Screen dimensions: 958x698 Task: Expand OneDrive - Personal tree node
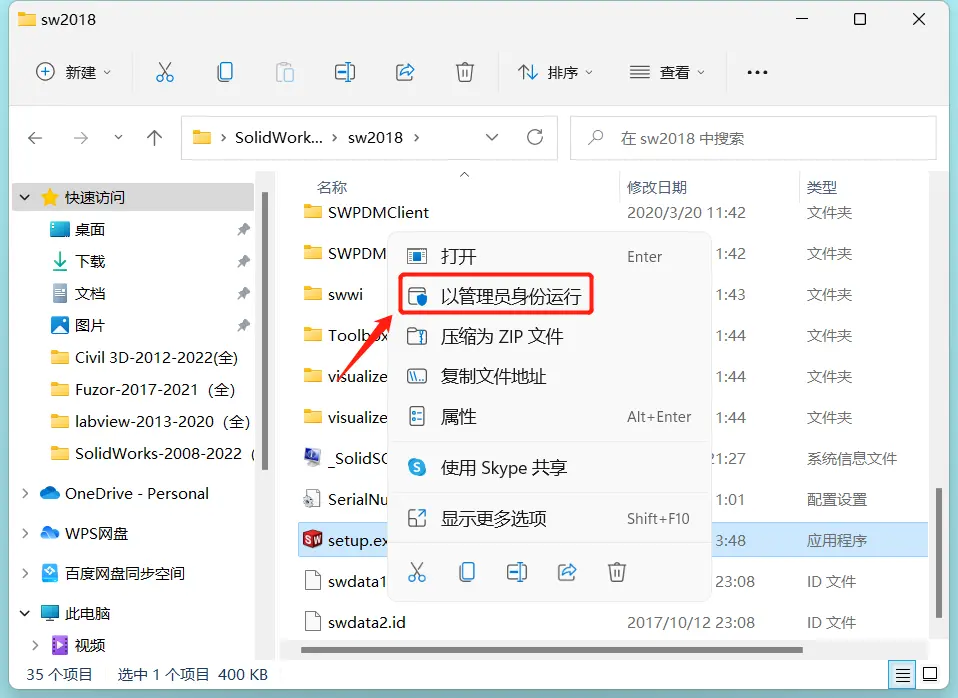25,493
